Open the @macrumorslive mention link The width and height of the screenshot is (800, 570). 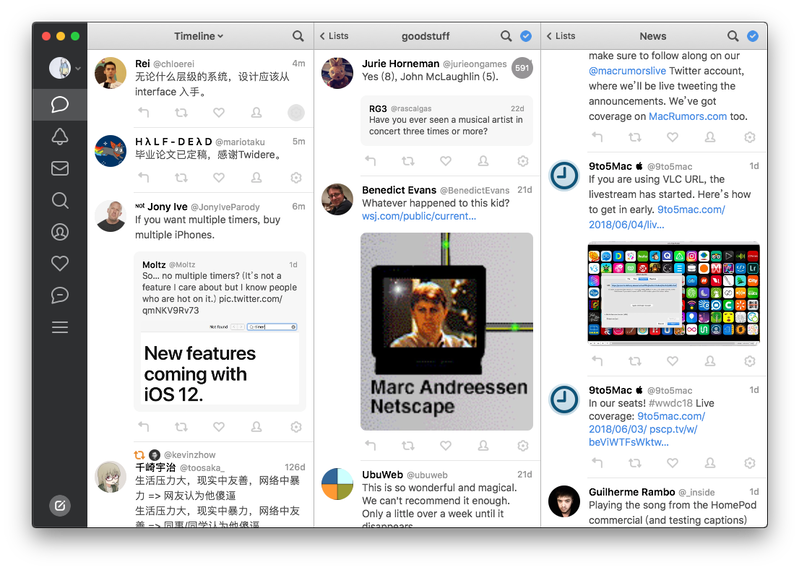627,71
